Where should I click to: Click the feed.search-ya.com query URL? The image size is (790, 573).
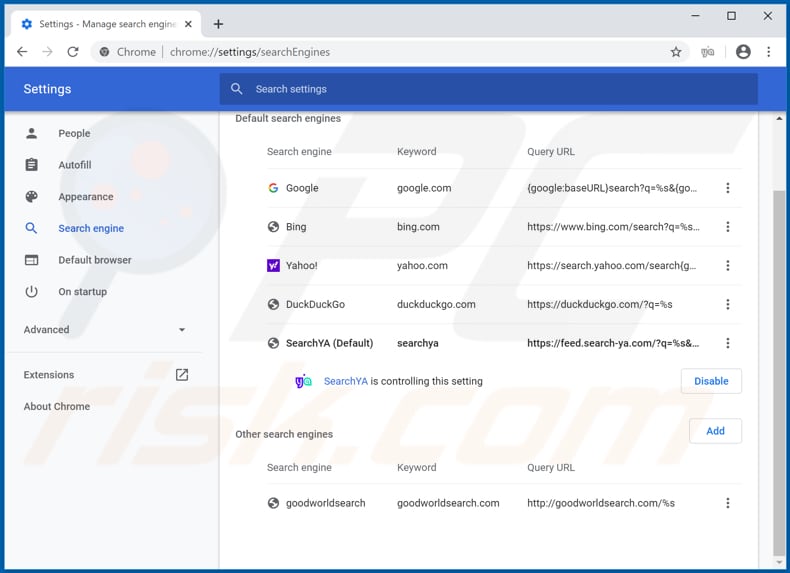coord(613,343)
